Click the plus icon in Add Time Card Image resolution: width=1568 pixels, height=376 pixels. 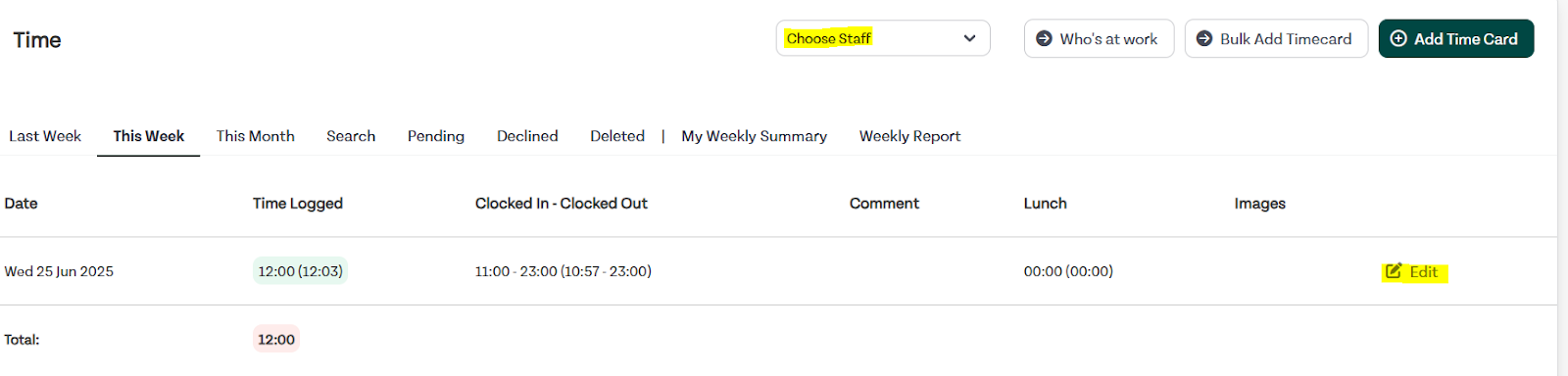(1398, 38)
